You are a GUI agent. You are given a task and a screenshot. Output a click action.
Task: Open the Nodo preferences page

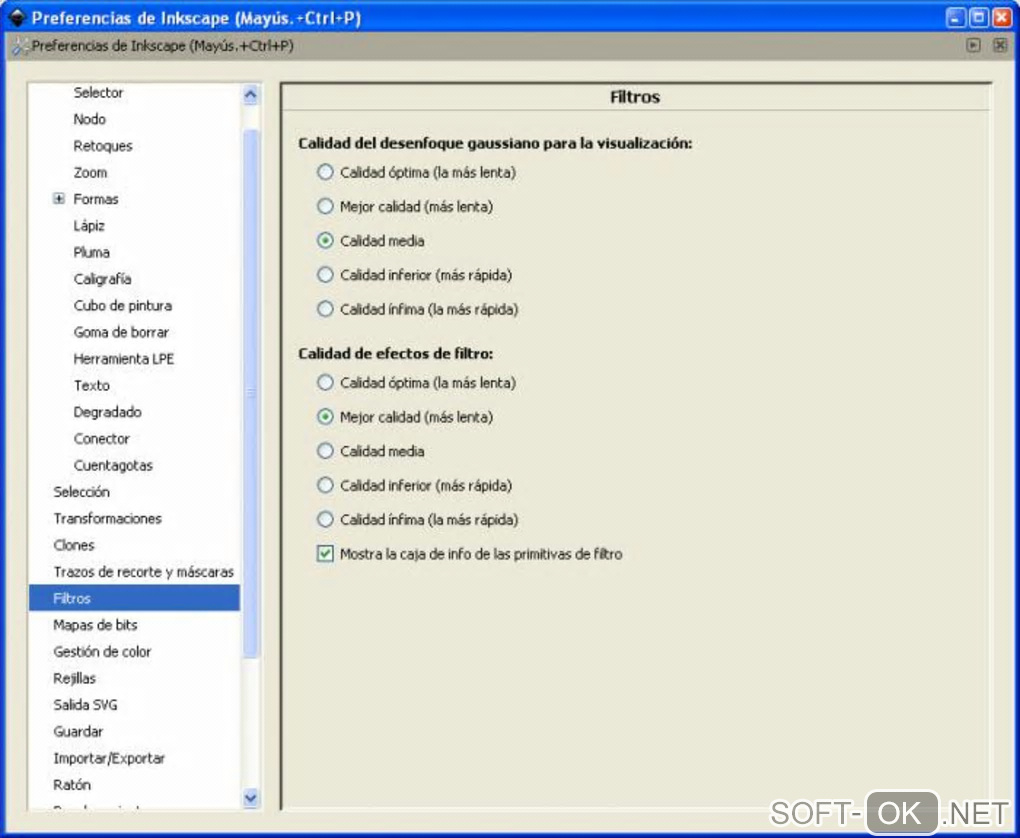tap(89, 119)
